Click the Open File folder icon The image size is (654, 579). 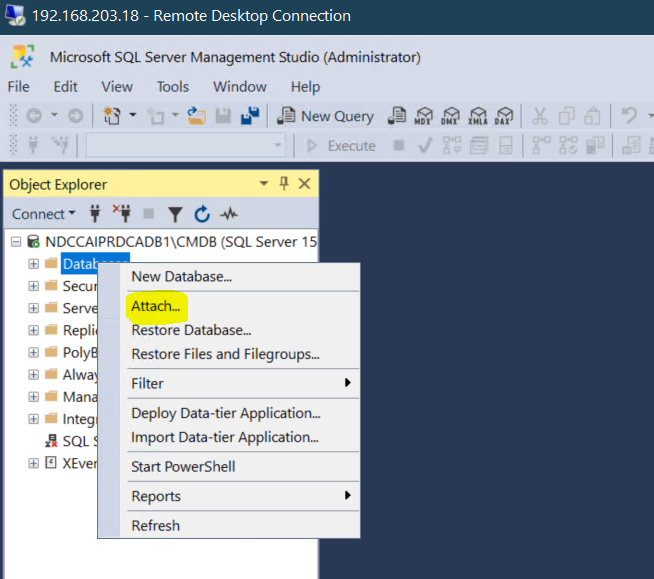(196, 116)
